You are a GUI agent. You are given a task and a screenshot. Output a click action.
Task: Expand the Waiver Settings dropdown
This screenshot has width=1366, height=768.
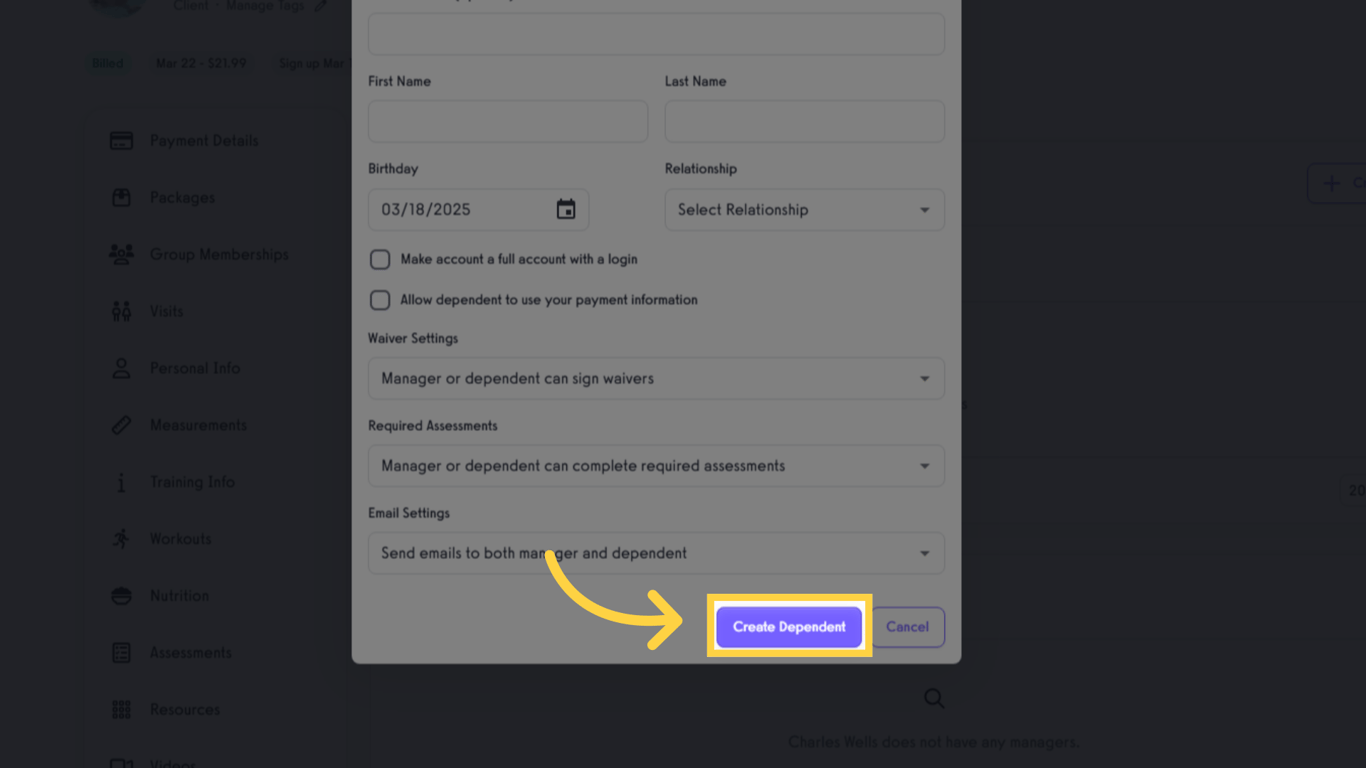tap(656, 378)
